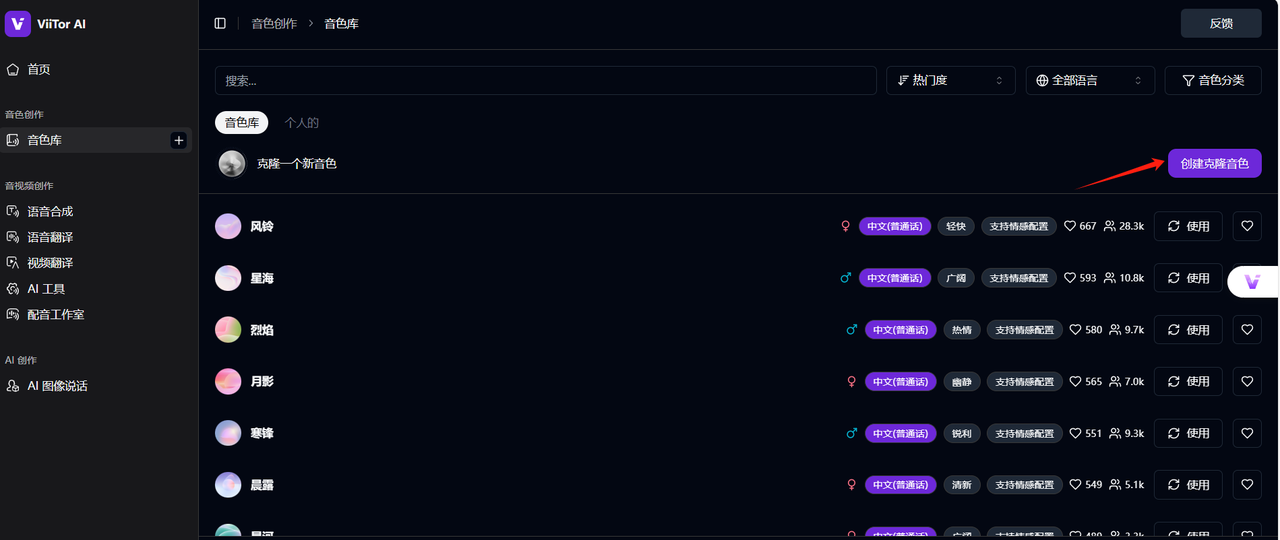Image resolution: width=1280 pixels, height=540 pixels.
Task: Favorite the 风铃 voice with heart button
Action: [1247, 226]
